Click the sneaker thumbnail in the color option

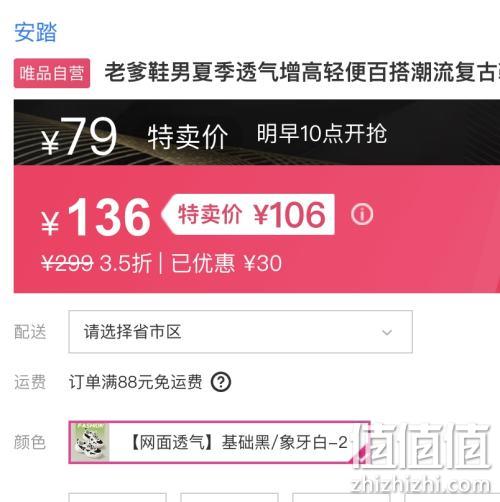tap(90, 442)
